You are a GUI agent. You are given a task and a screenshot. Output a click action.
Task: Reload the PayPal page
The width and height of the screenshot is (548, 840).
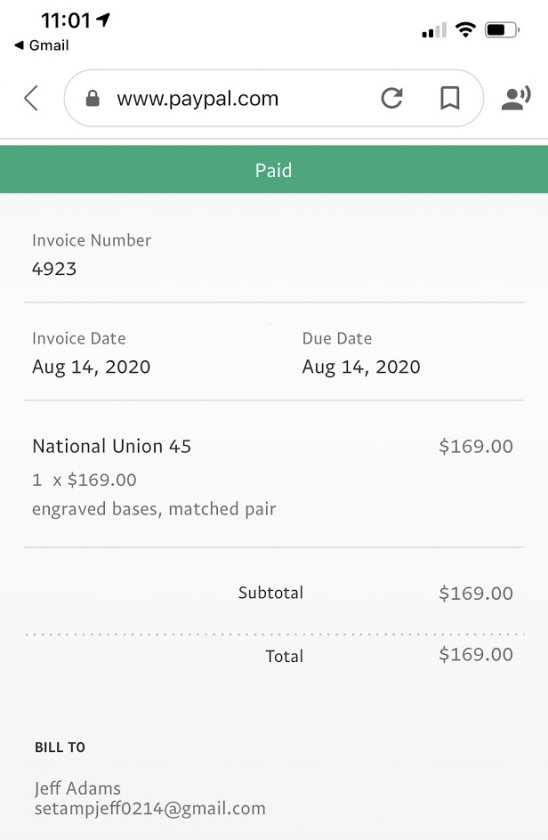392,99
